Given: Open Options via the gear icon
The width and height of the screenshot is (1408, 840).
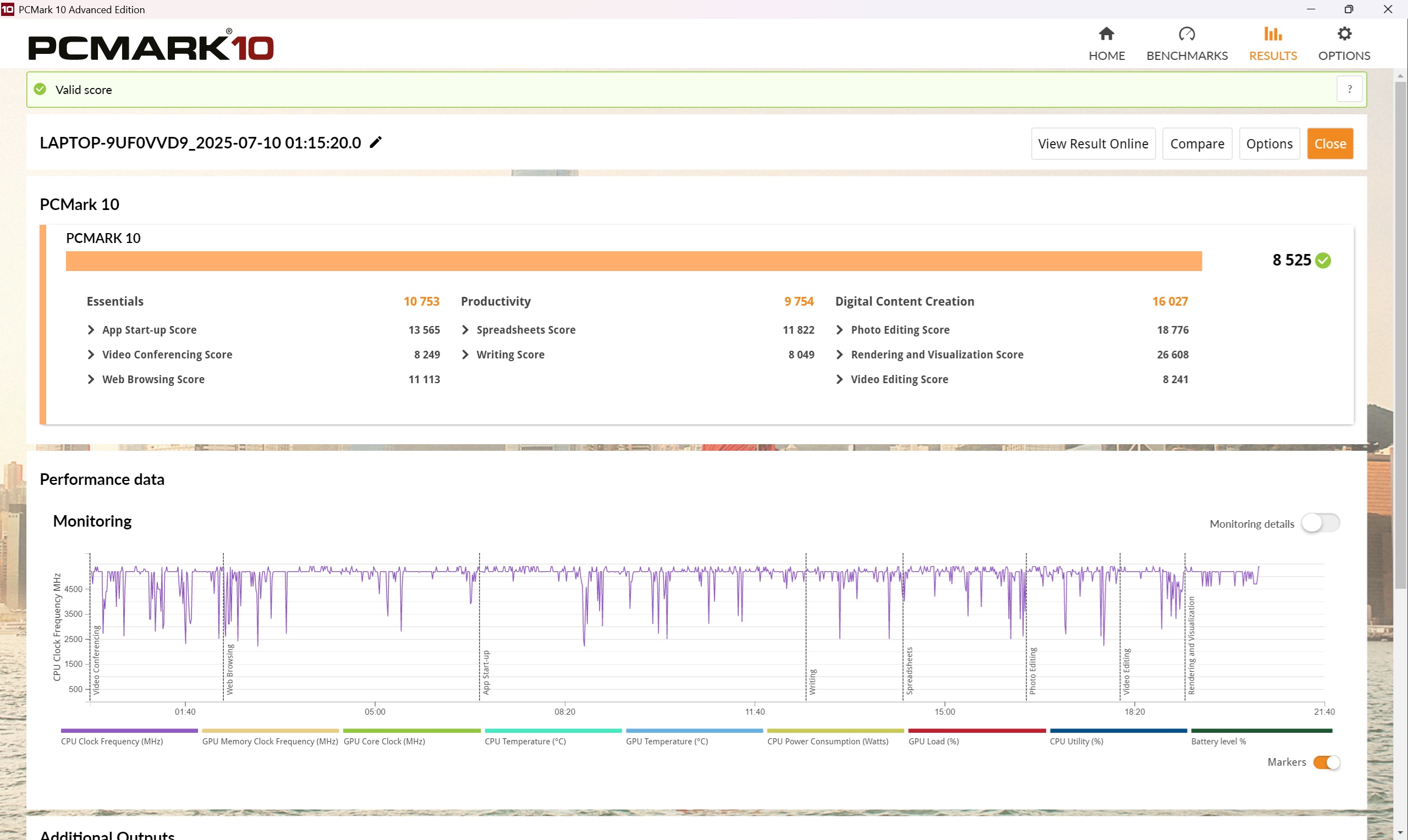Looking at the screenshot, I should pos(1344,34).
